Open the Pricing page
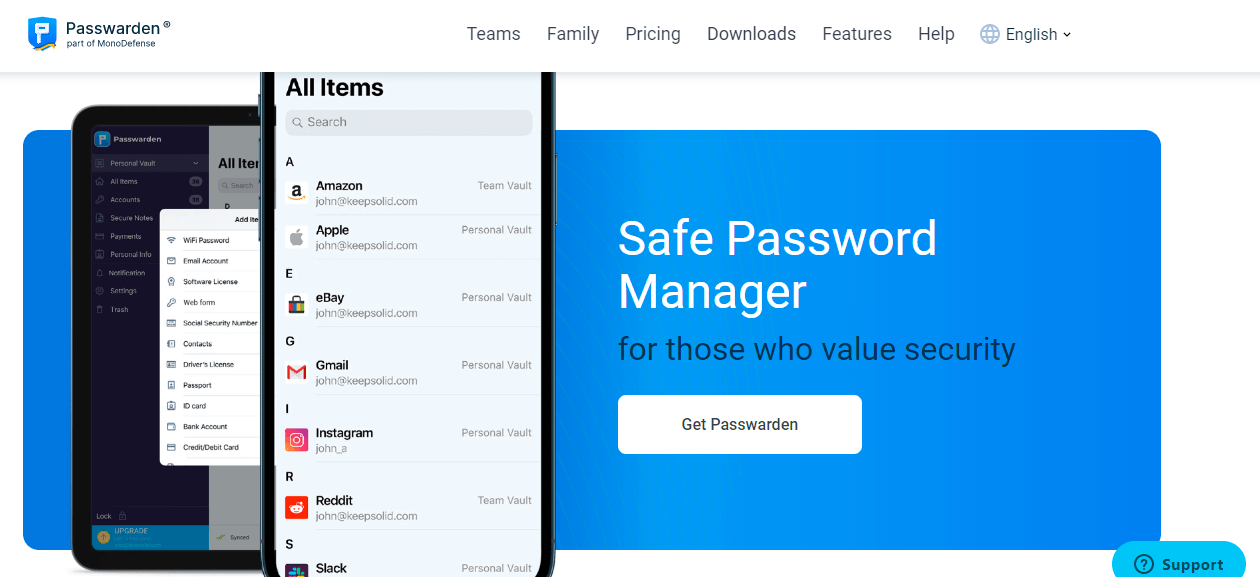 [653, 34]
